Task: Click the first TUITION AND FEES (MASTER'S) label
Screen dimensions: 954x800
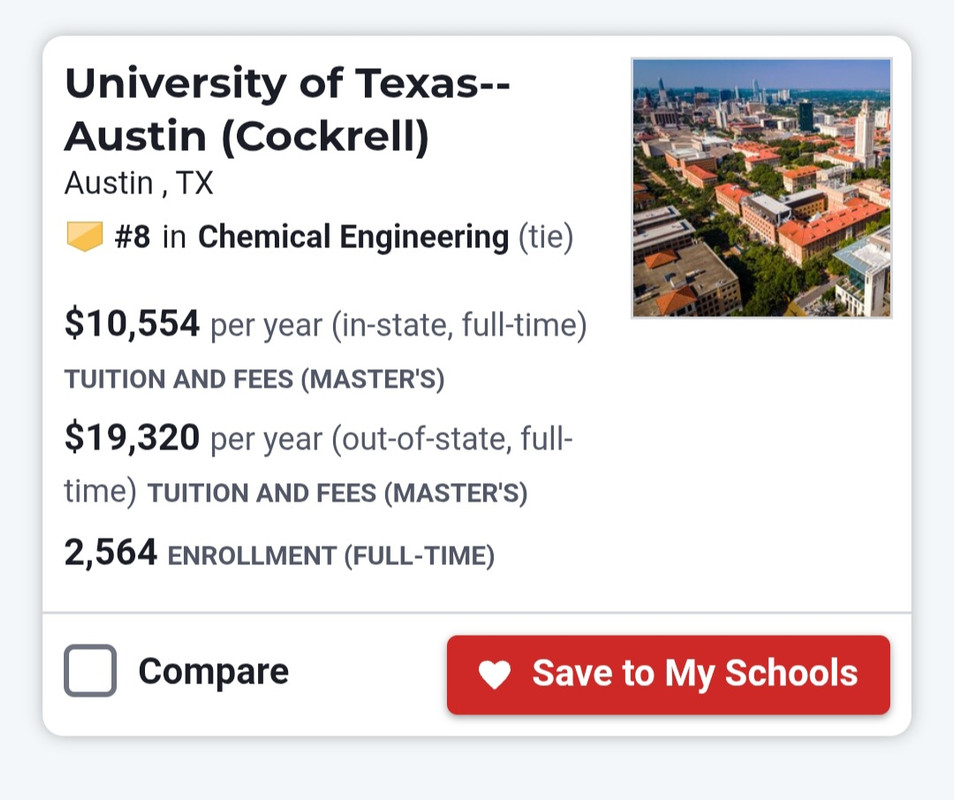Action: click(x=254, y=380)
